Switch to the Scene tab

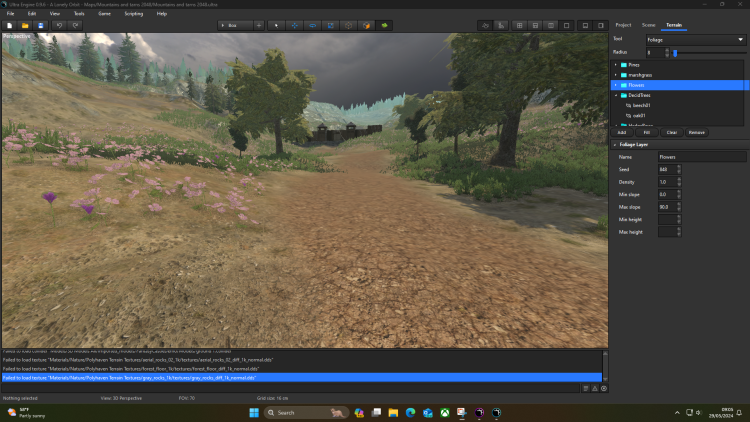click(648, 25)
